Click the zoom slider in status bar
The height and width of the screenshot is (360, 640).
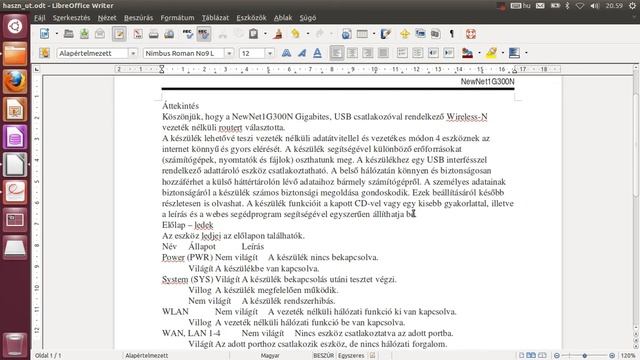[x=584, y=356]
